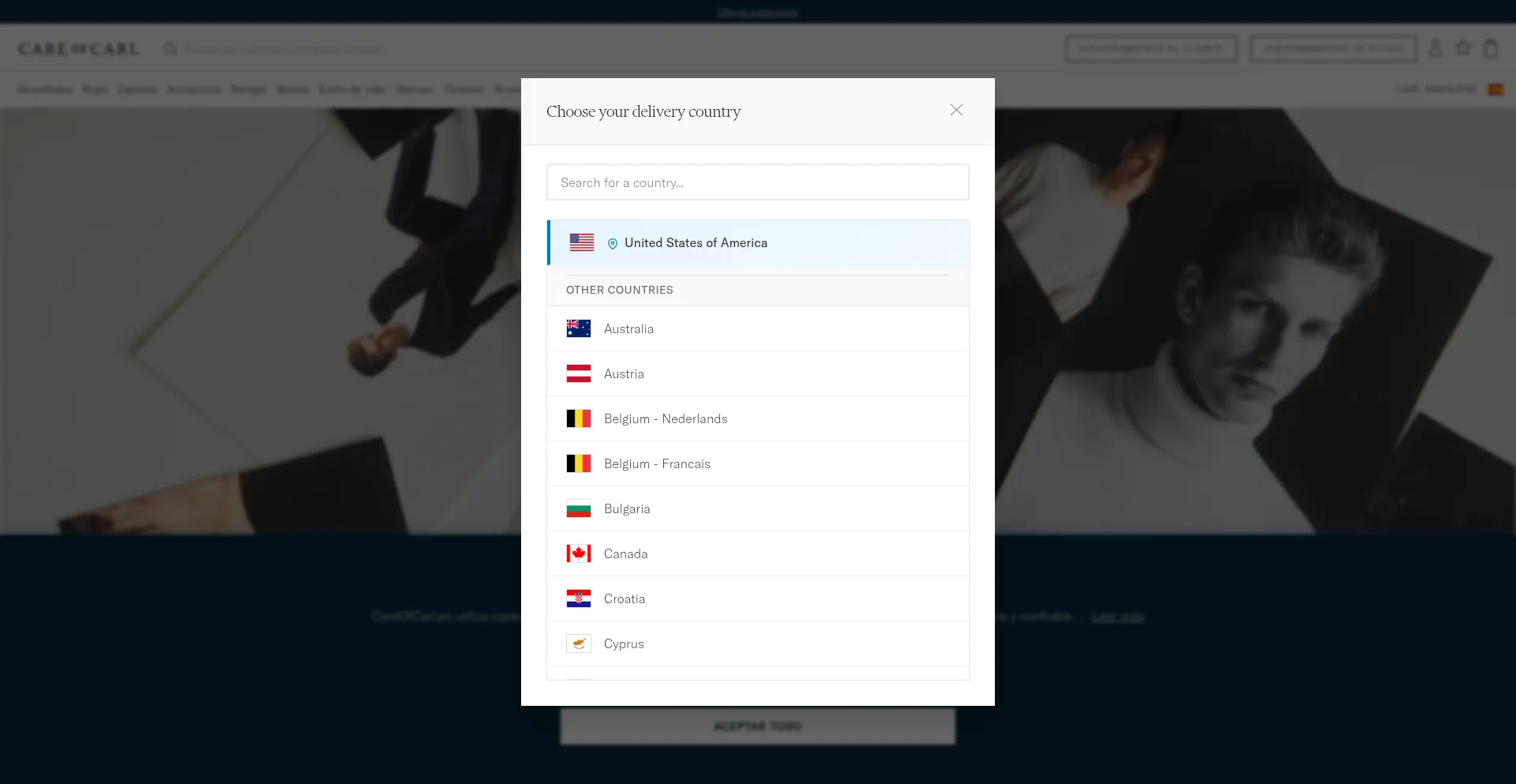Open the shopping bag icon

tap(1491, 48)
